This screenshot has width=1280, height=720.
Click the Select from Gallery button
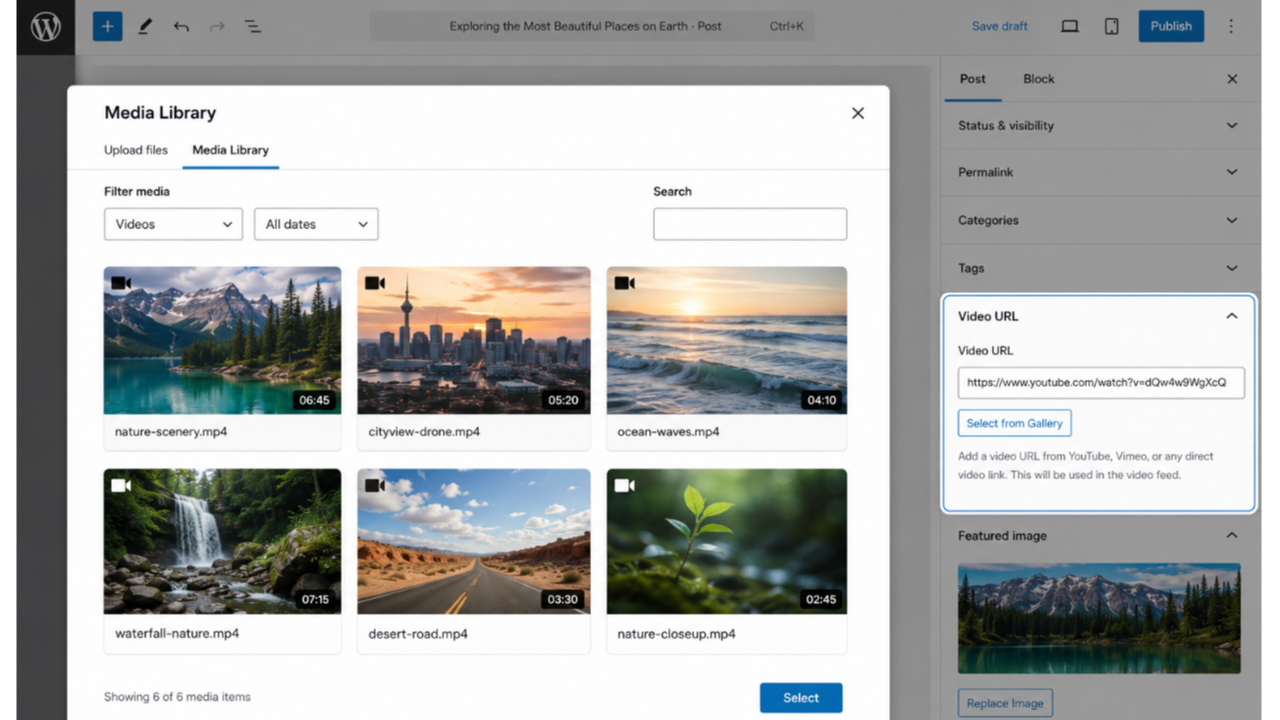point(1014,423)
